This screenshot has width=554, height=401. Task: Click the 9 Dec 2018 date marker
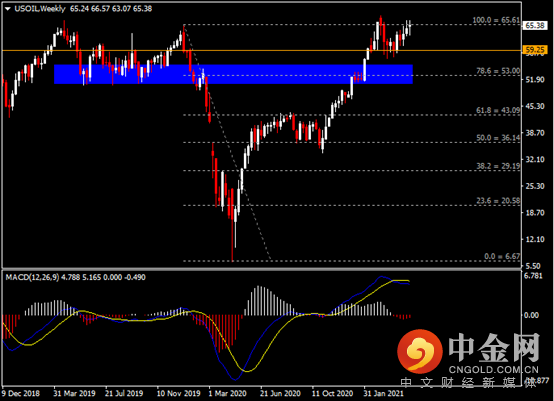click(20, 393)
